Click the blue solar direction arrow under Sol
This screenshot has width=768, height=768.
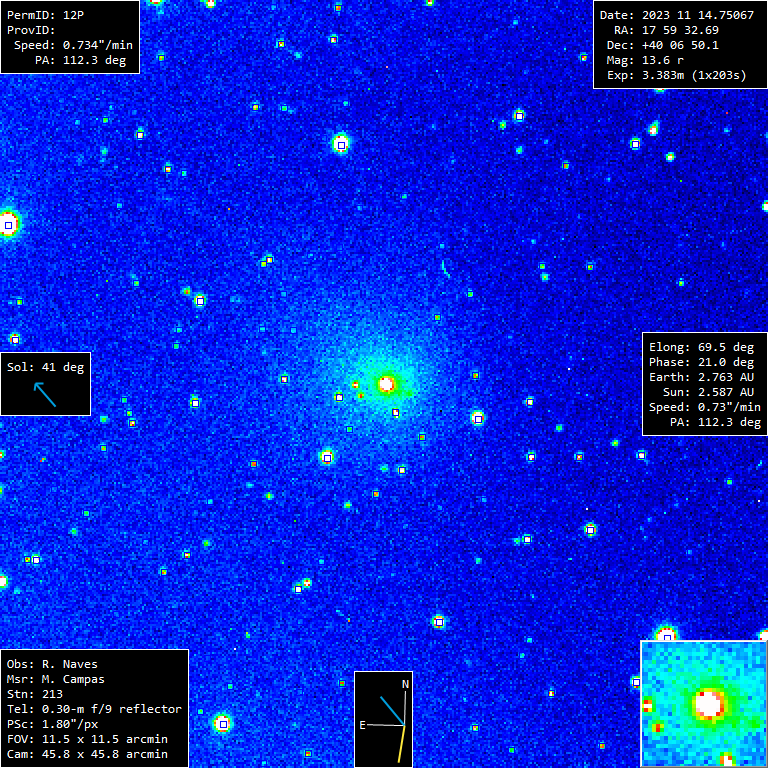tap(45, 395)
